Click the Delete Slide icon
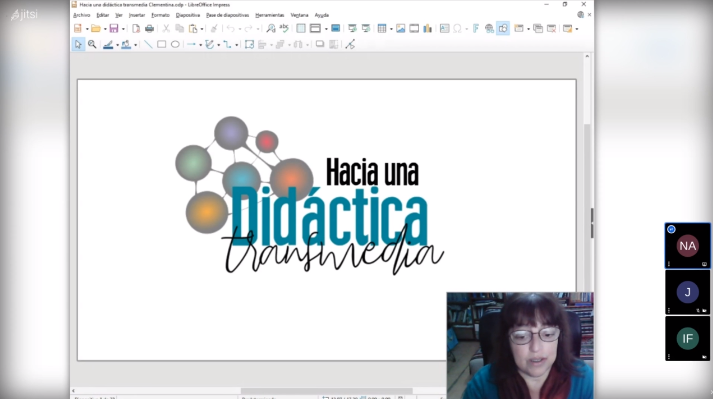The width and height of the screenshot is (713, 399). click(552, 29)
